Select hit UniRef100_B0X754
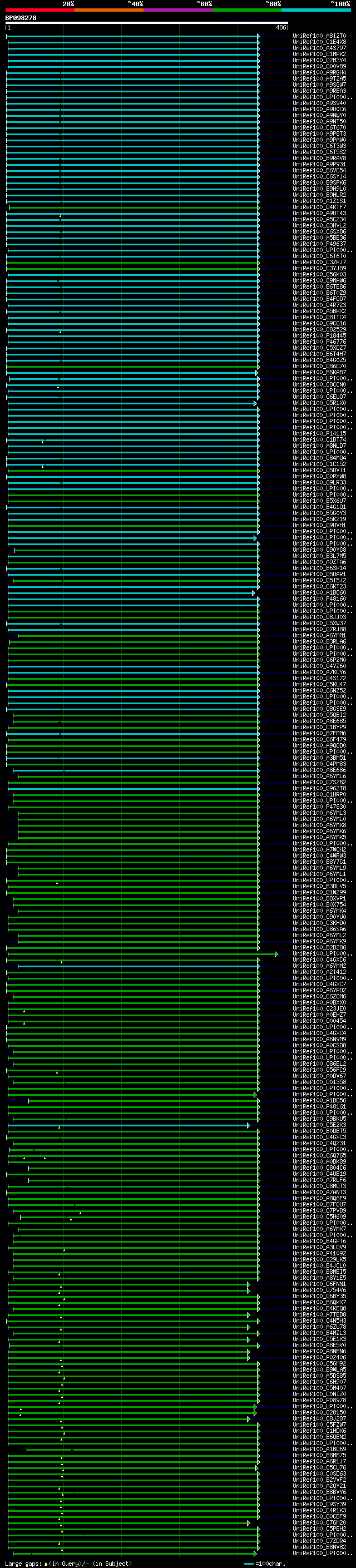Viewport: 356px width, 1568px height. coord(319,905)
